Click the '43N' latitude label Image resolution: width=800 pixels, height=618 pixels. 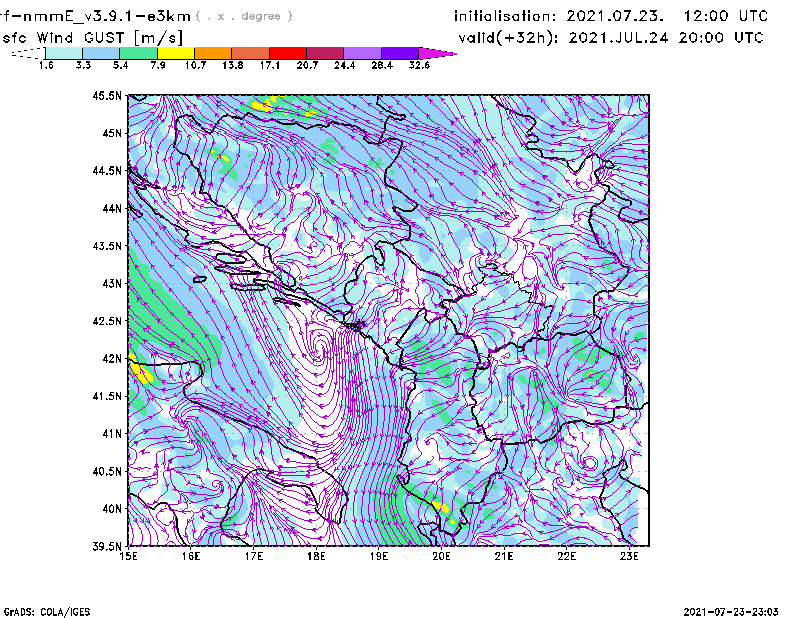tap(112, 283)
